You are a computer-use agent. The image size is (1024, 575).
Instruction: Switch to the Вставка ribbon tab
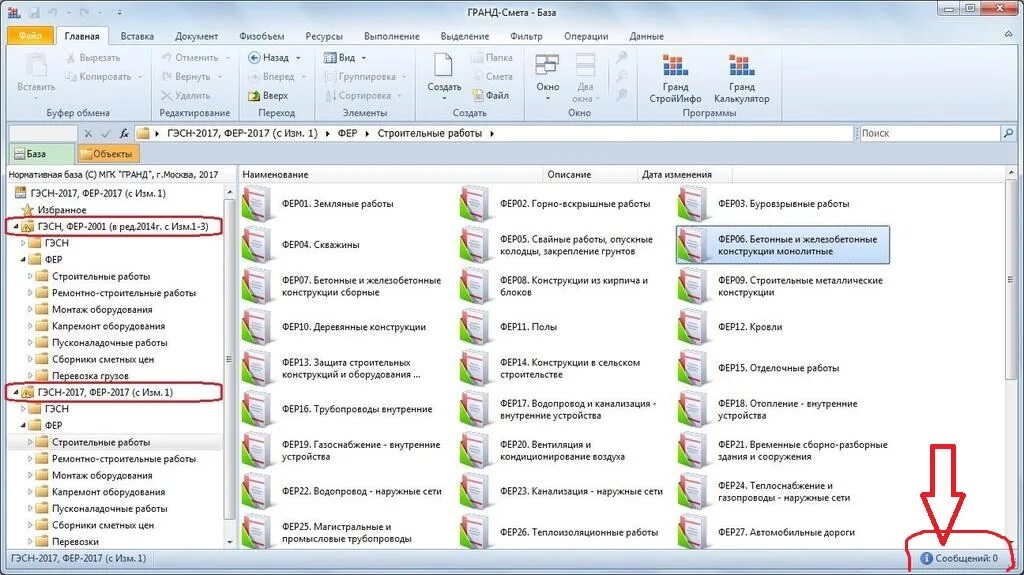click(137, 37)
